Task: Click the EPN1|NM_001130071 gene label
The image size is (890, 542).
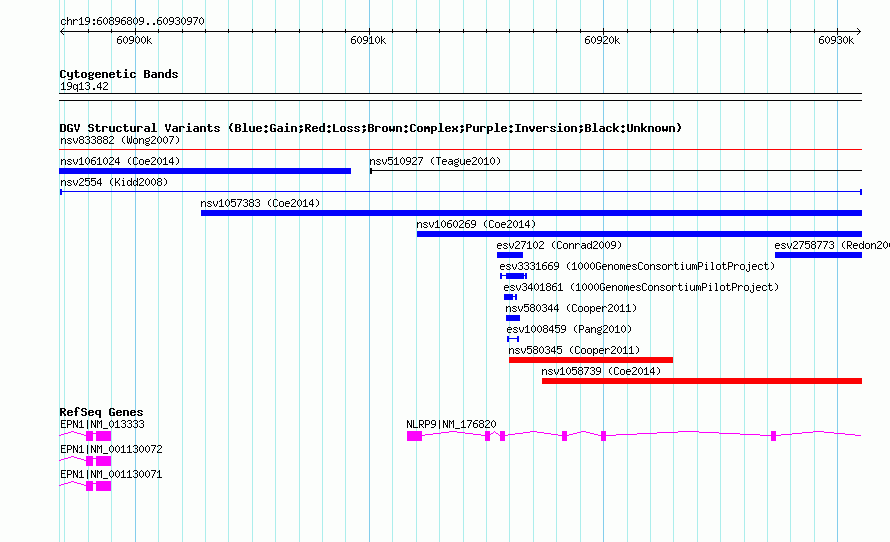Action: [111, 474]
